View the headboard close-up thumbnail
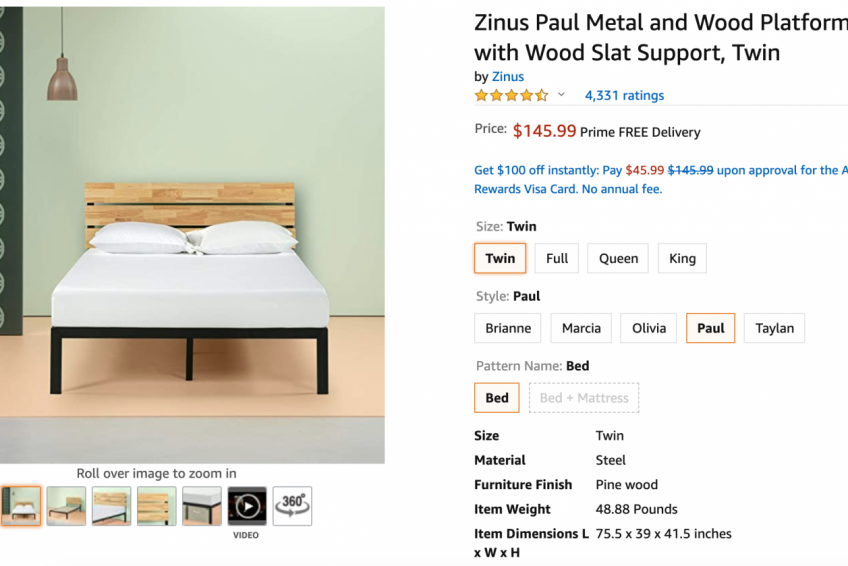The height and width of the screenshot is (566, 848). coord(111,506)
